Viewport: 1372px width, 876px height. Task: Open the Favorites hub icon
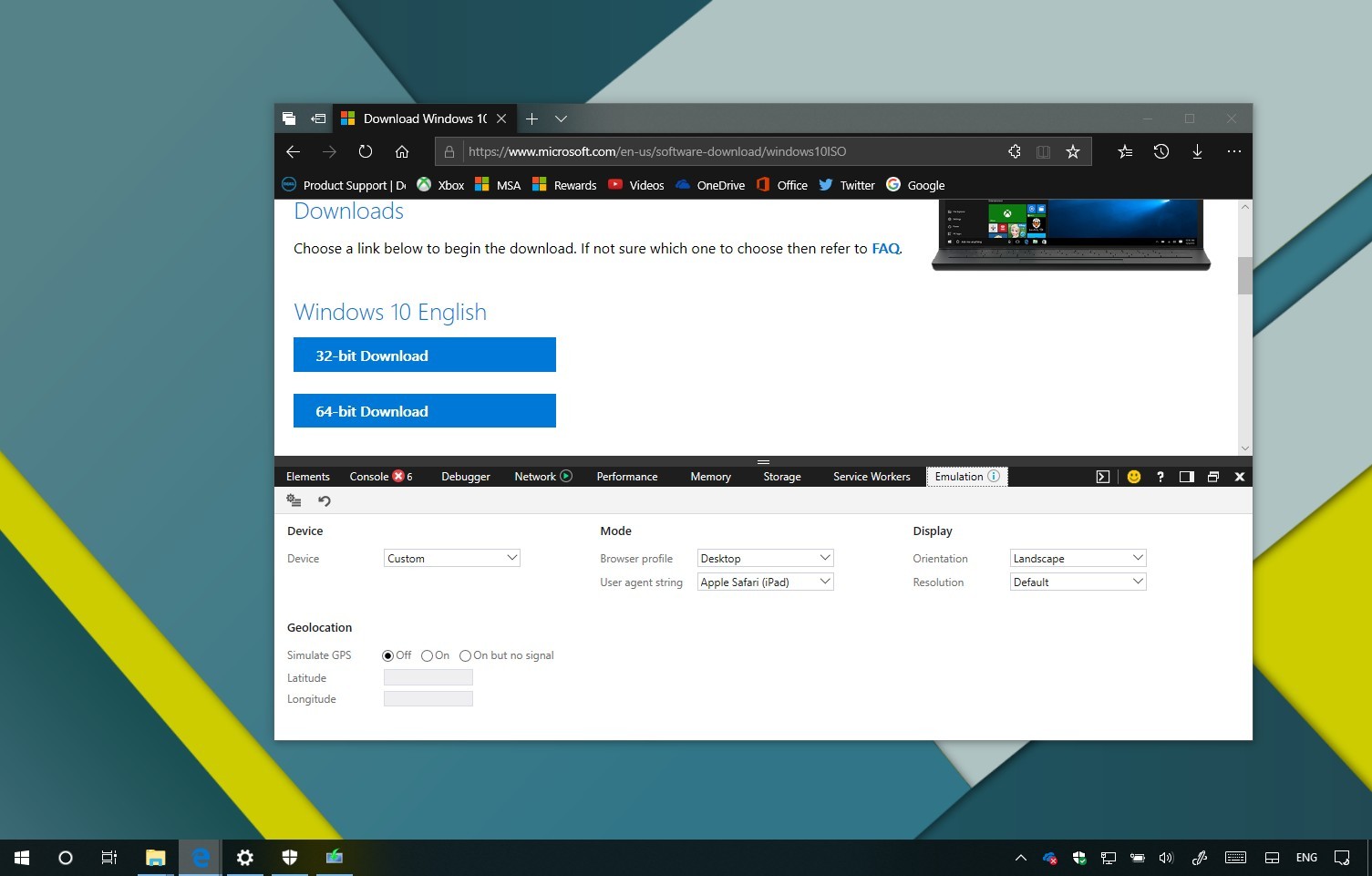tap(1125, 151)
